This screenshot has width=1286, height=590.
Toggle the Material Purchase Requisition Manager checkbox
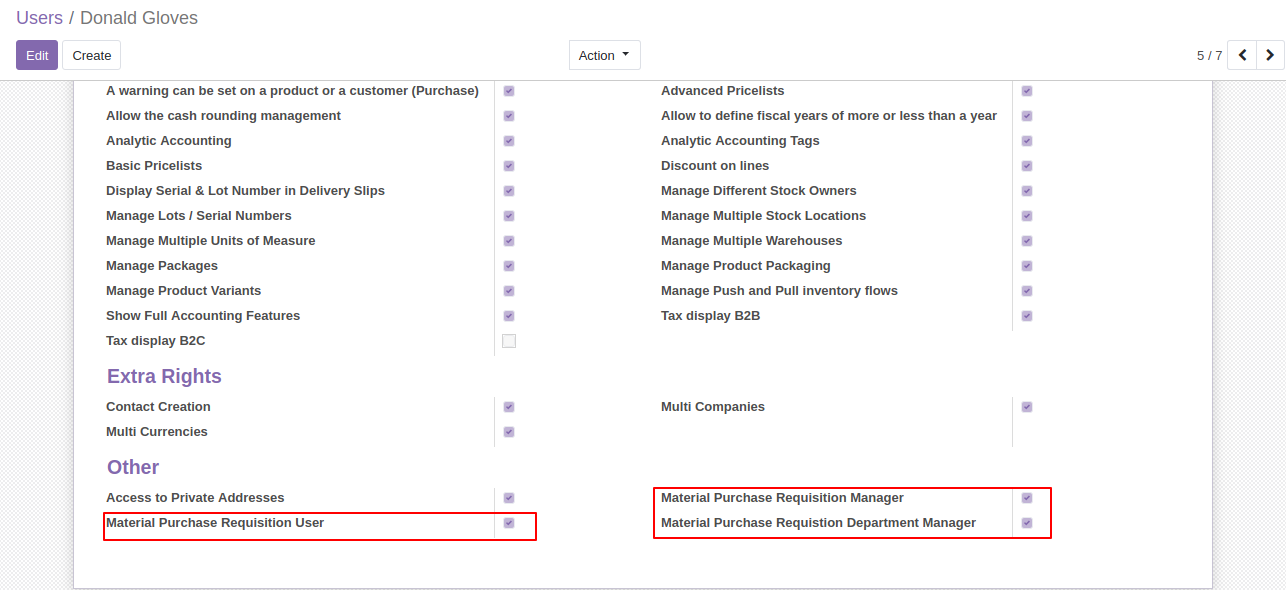(1027, 498)
